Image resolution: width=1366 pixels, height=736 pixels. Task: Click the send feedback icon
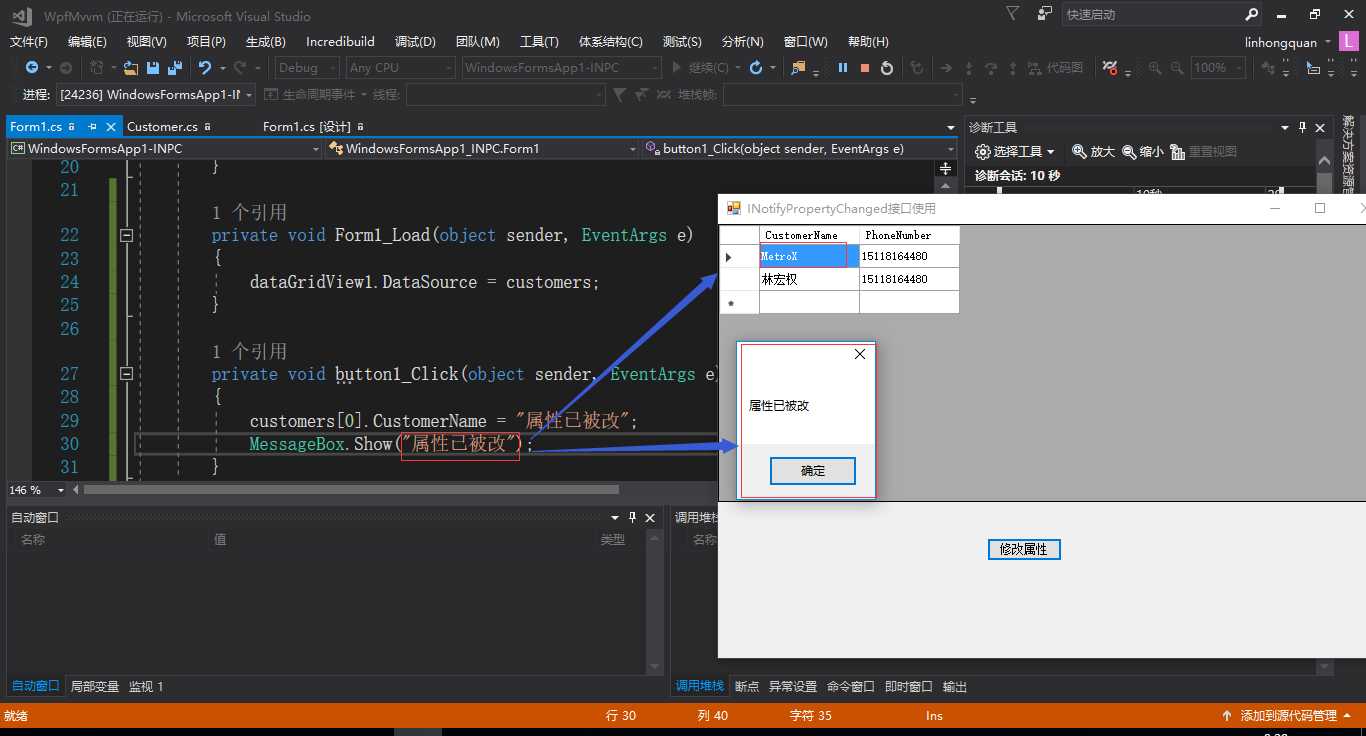coord(1045,14)
